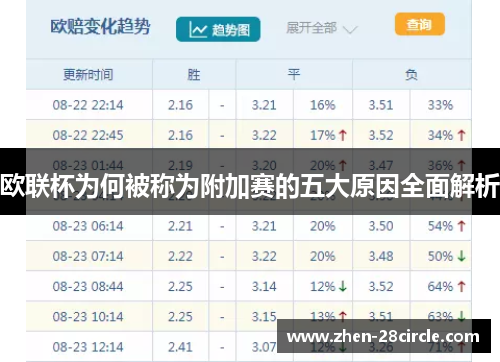Click win odds 2.16 in 08-22 22:45 row
Screen dimensions: 500x362
[x=180, y=135]
